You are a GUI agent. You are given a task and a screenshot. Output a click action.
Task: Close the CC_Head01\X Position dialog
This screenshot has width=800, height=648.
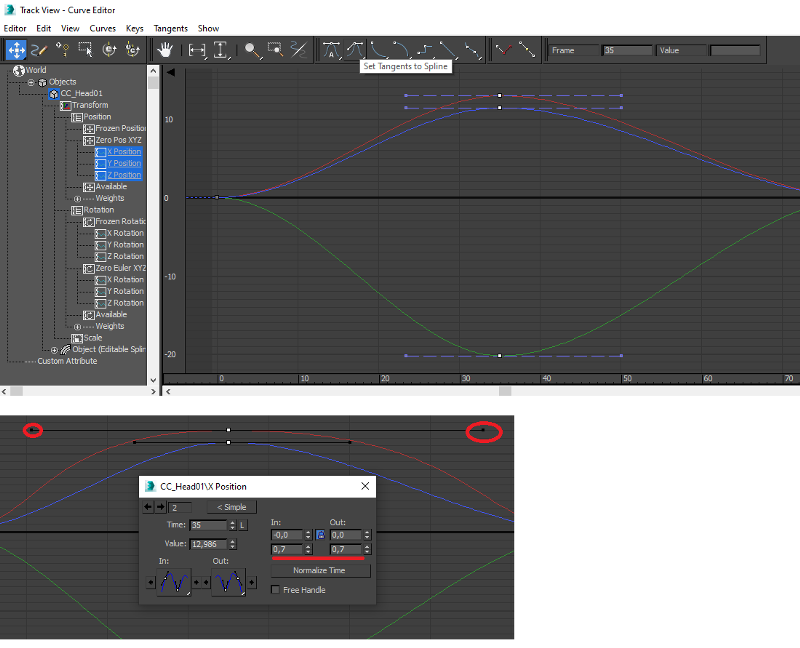click(x=365, y=486)
